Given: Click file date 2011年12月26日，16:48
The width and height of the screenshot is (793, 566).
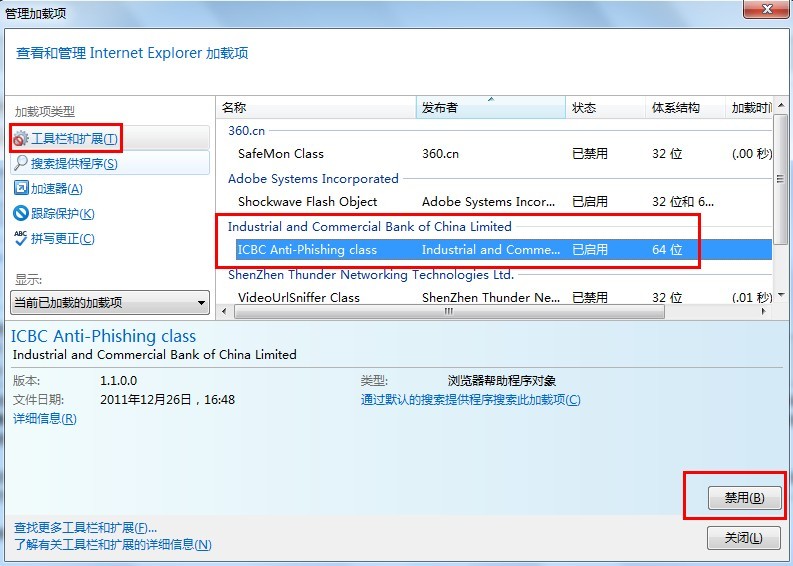Looking at the screenshot, I should tap(167, 400).
